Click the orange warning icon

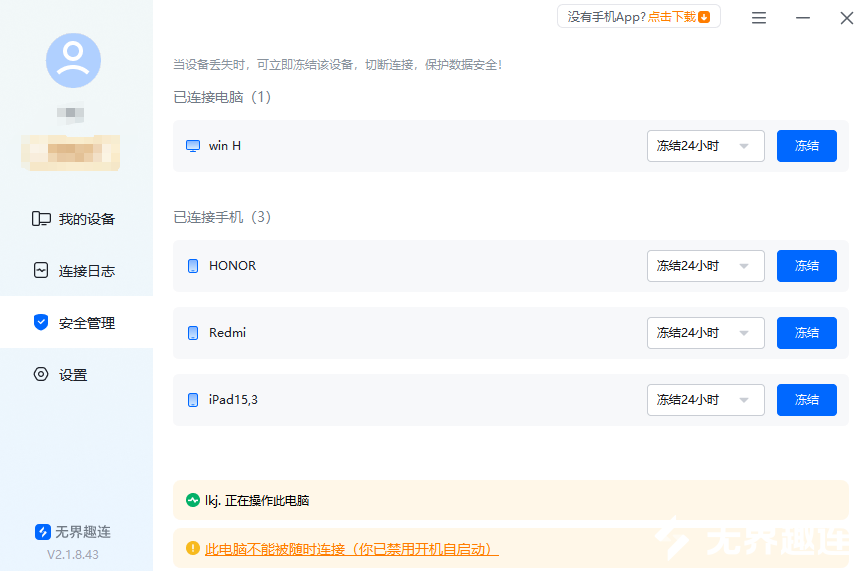click(193, 549)
